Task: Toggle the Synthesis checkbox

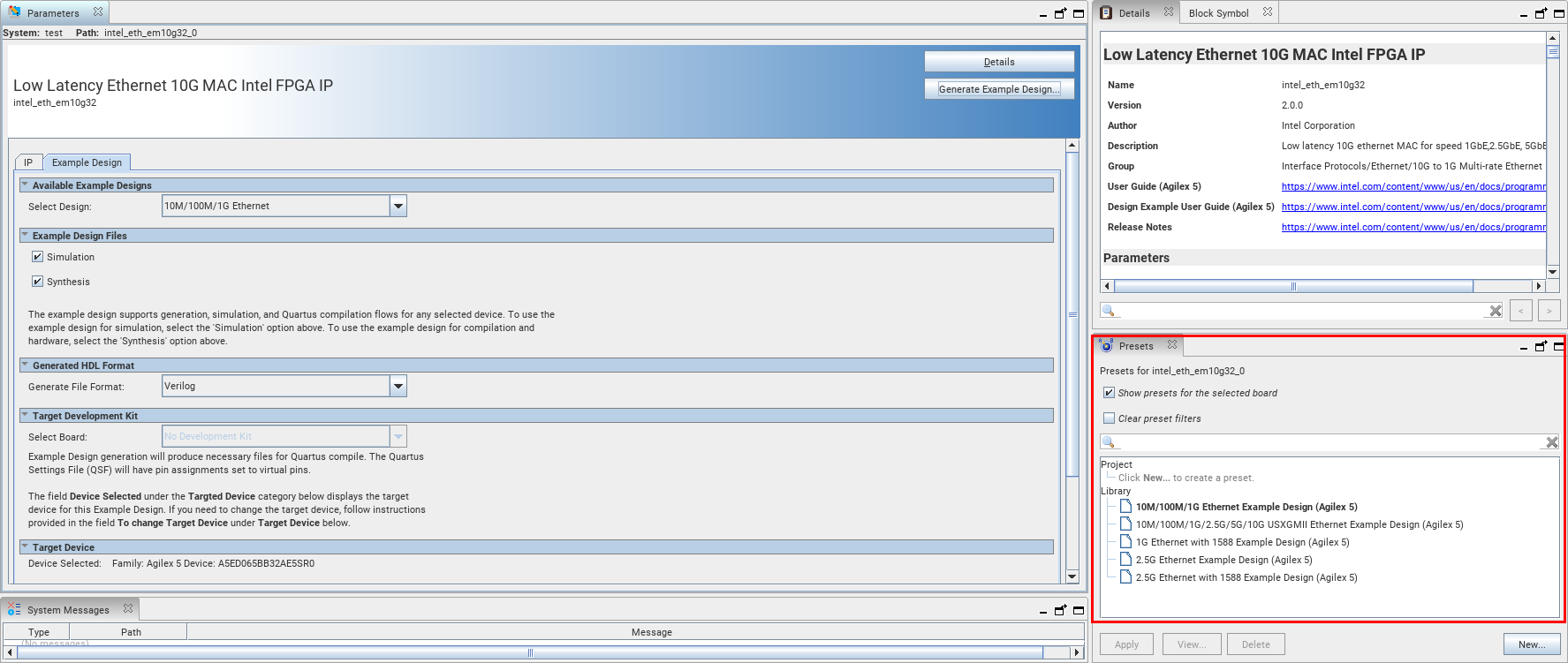Action: [37, 282]
